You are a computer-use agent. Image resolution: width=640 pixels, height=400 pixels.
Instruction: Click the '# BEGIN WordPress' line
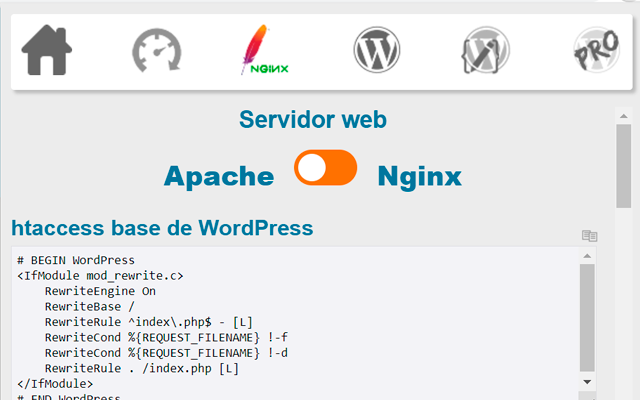76,260
